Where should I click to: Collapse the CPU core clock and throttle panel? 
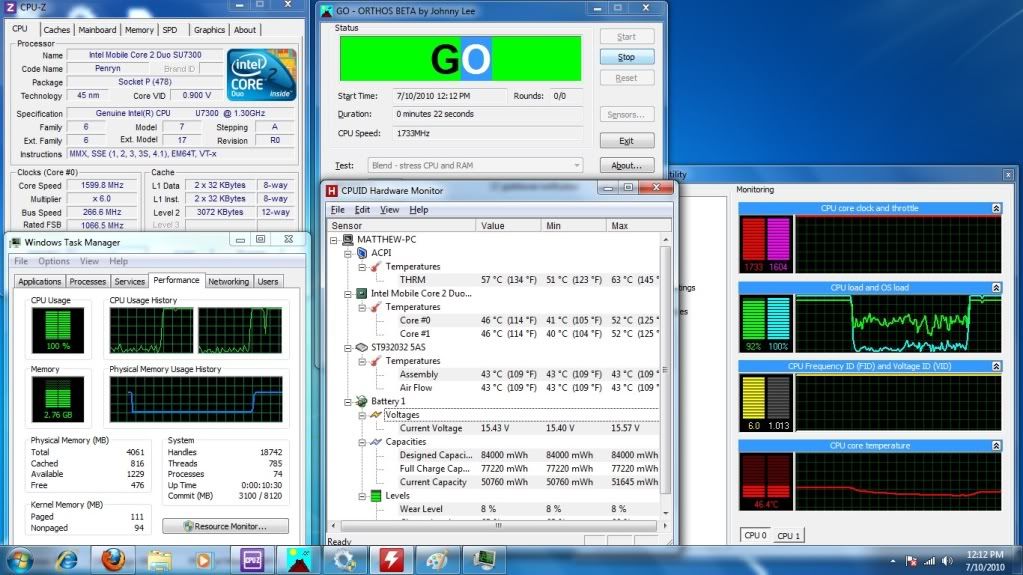click(x=996, y=208)
